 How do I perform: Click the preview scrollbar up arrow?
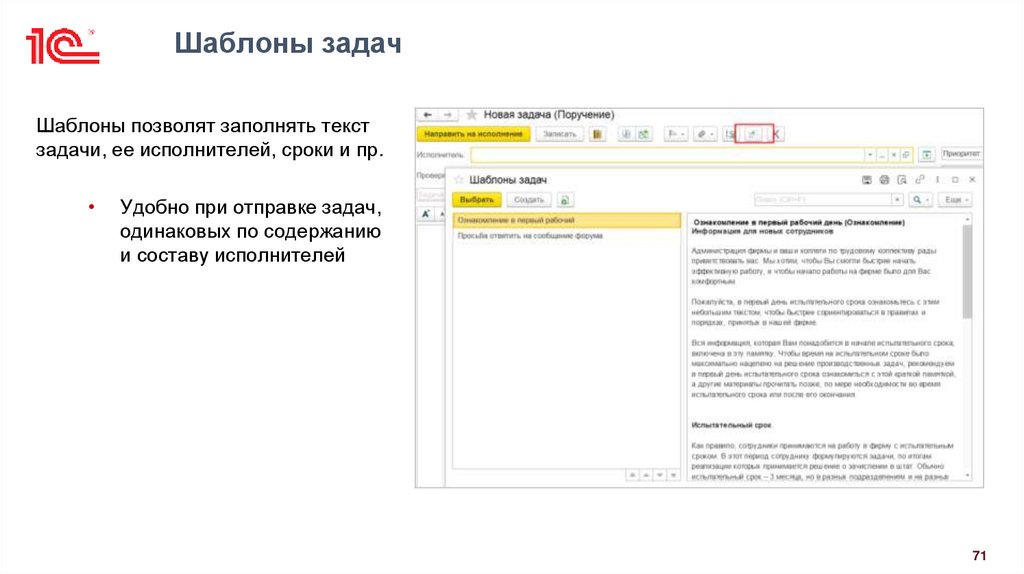967,219
